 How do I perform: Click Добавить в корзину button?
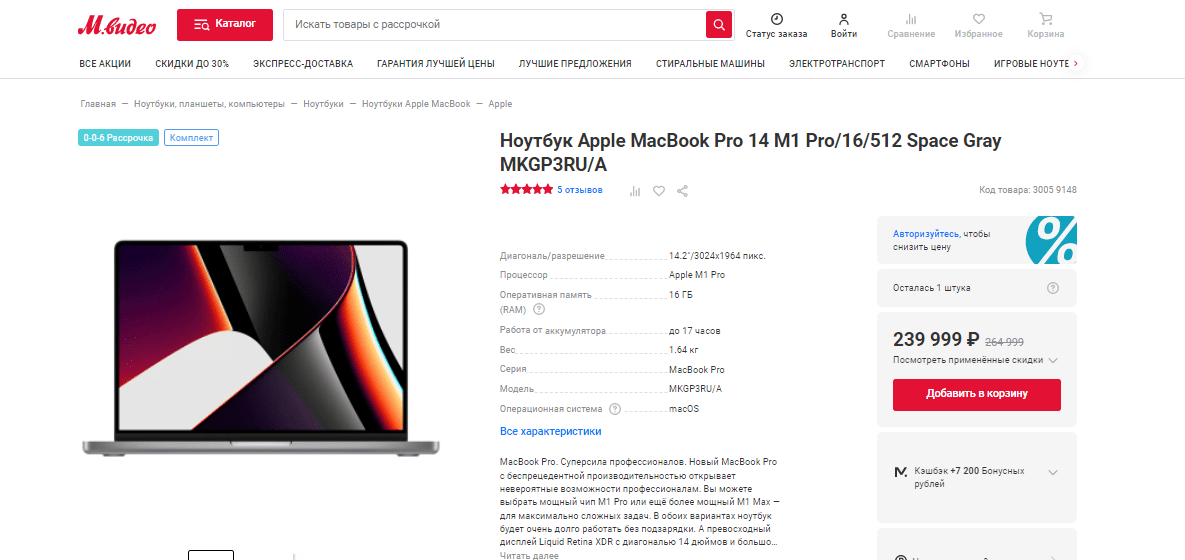[x=976, y=394]
